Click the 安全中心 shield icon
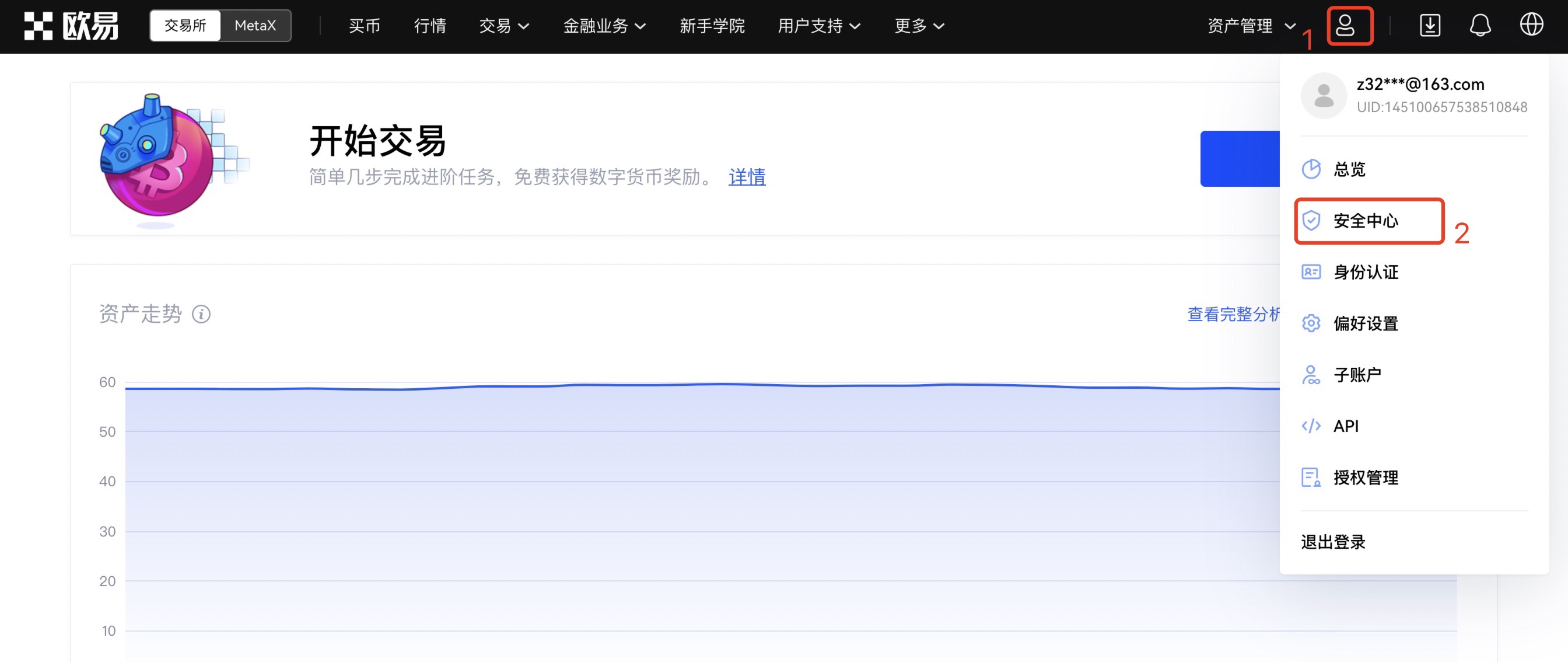The image size is (1568, 662). [x=1311, y=221]
